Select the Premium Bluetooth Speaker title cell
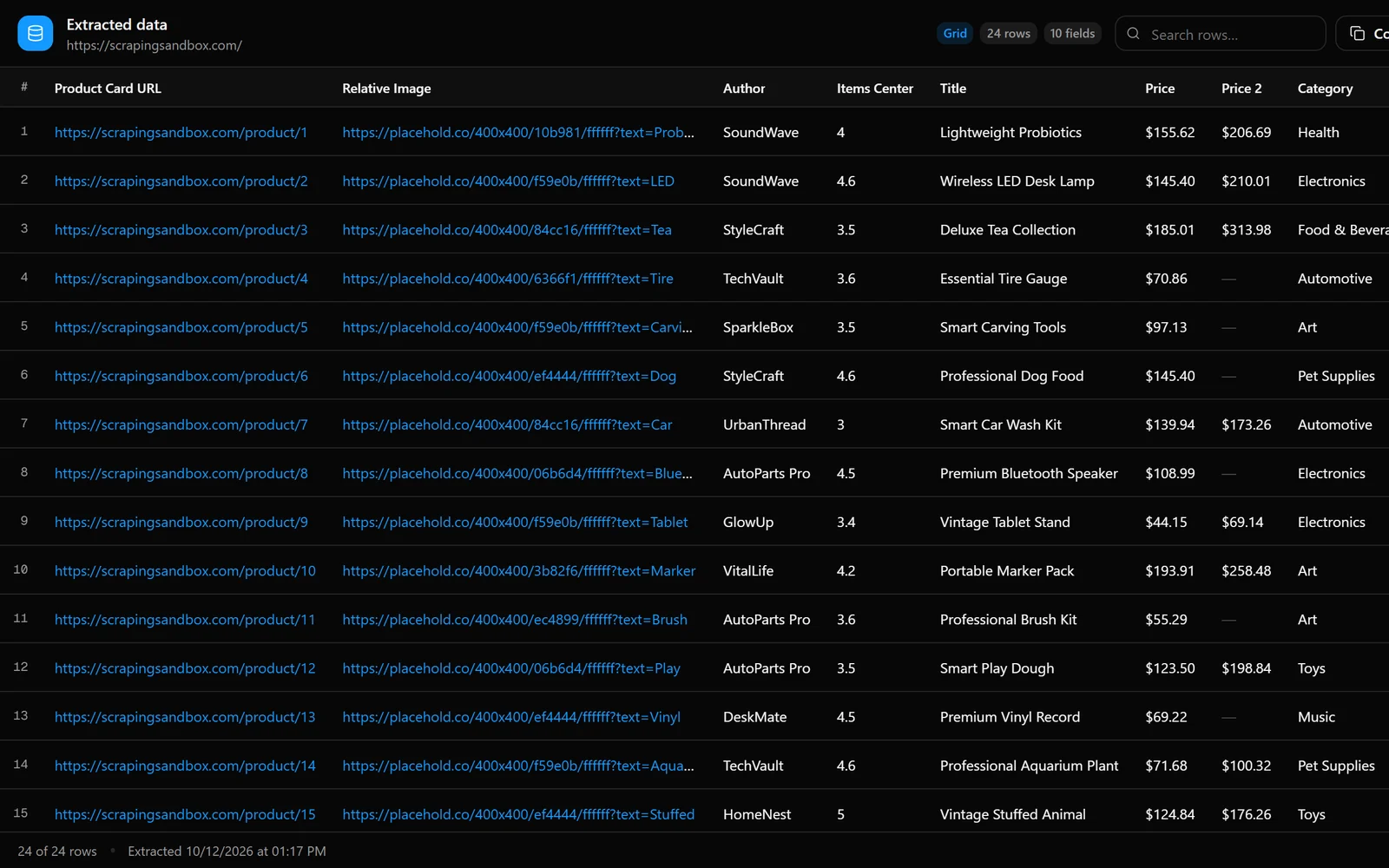This screenshot has width=1389, height=868. [x=1029, y=473]
